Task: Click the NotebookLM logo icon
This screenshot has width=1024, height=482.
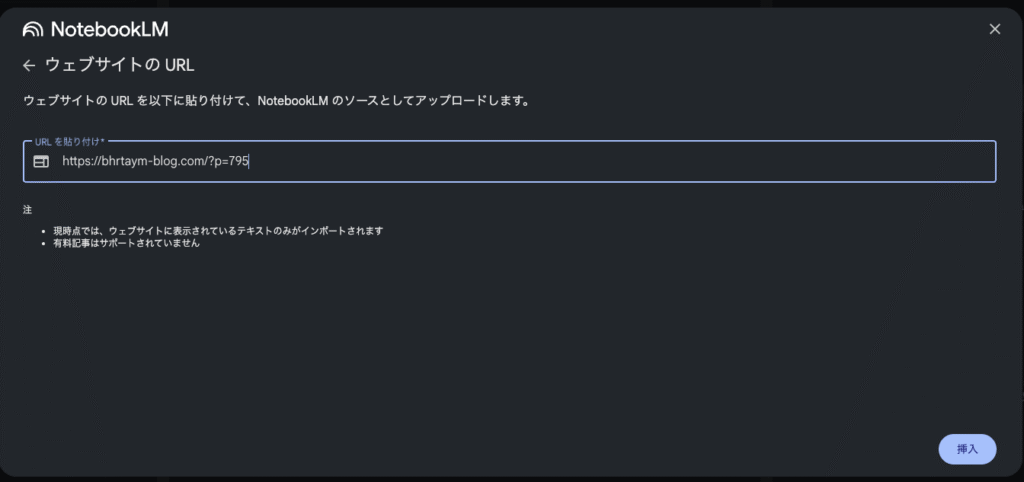Action: click(x=33, y=29)
